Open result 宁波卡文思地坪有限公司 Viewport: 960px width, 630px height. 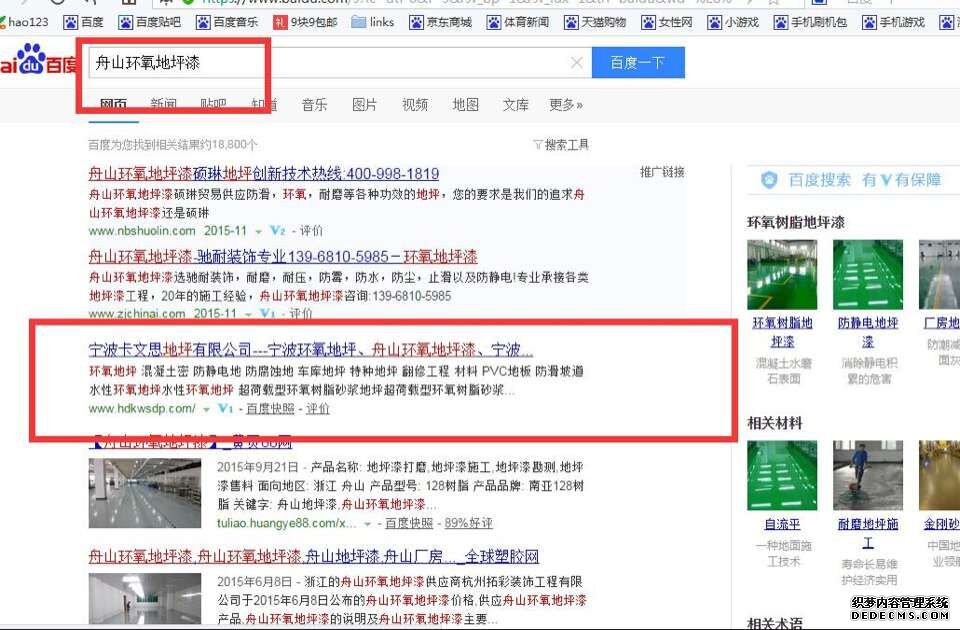[311, 350]
